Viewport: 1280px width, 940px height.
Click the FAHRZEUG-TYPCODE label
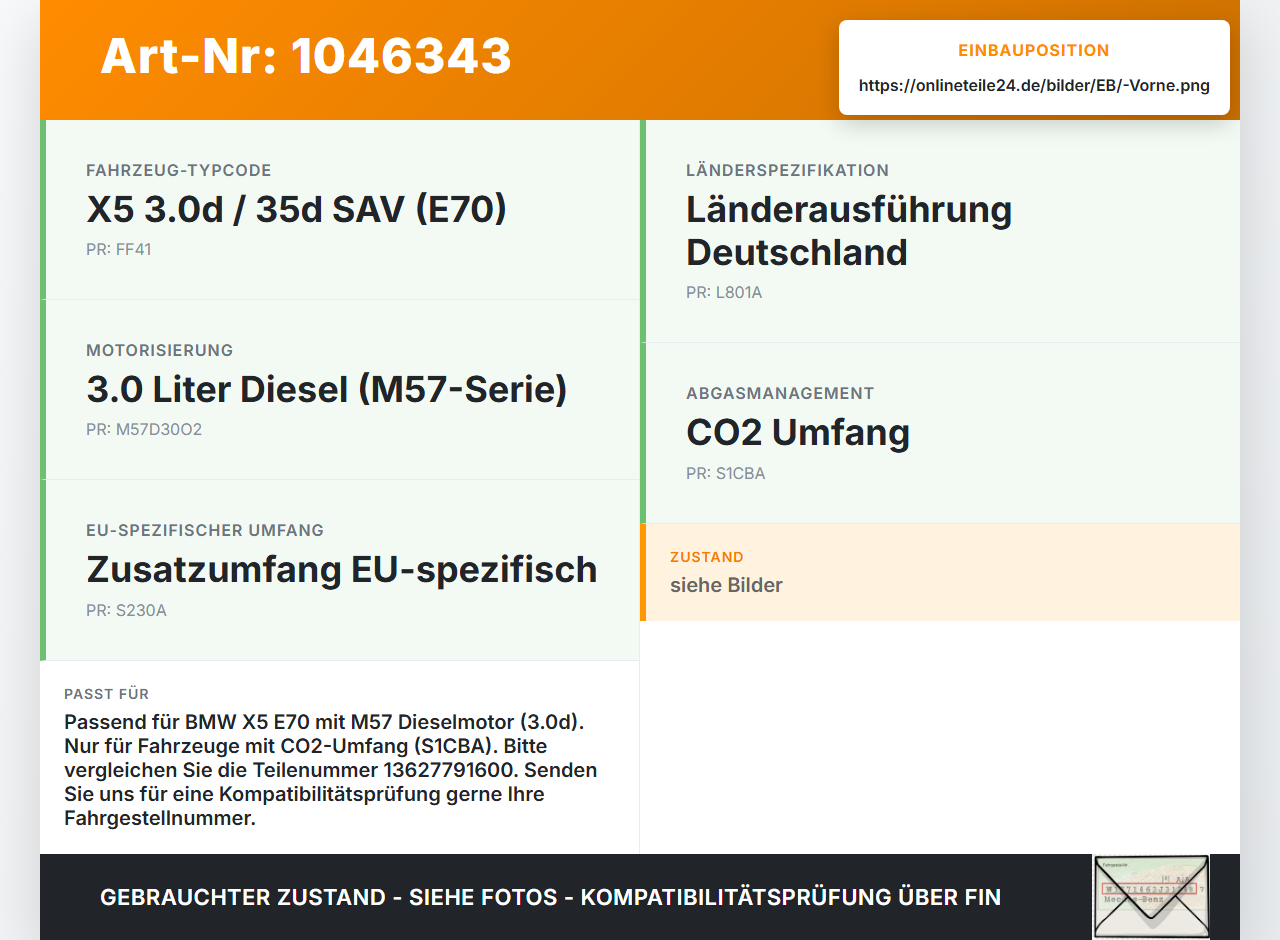tap(179, 170)
